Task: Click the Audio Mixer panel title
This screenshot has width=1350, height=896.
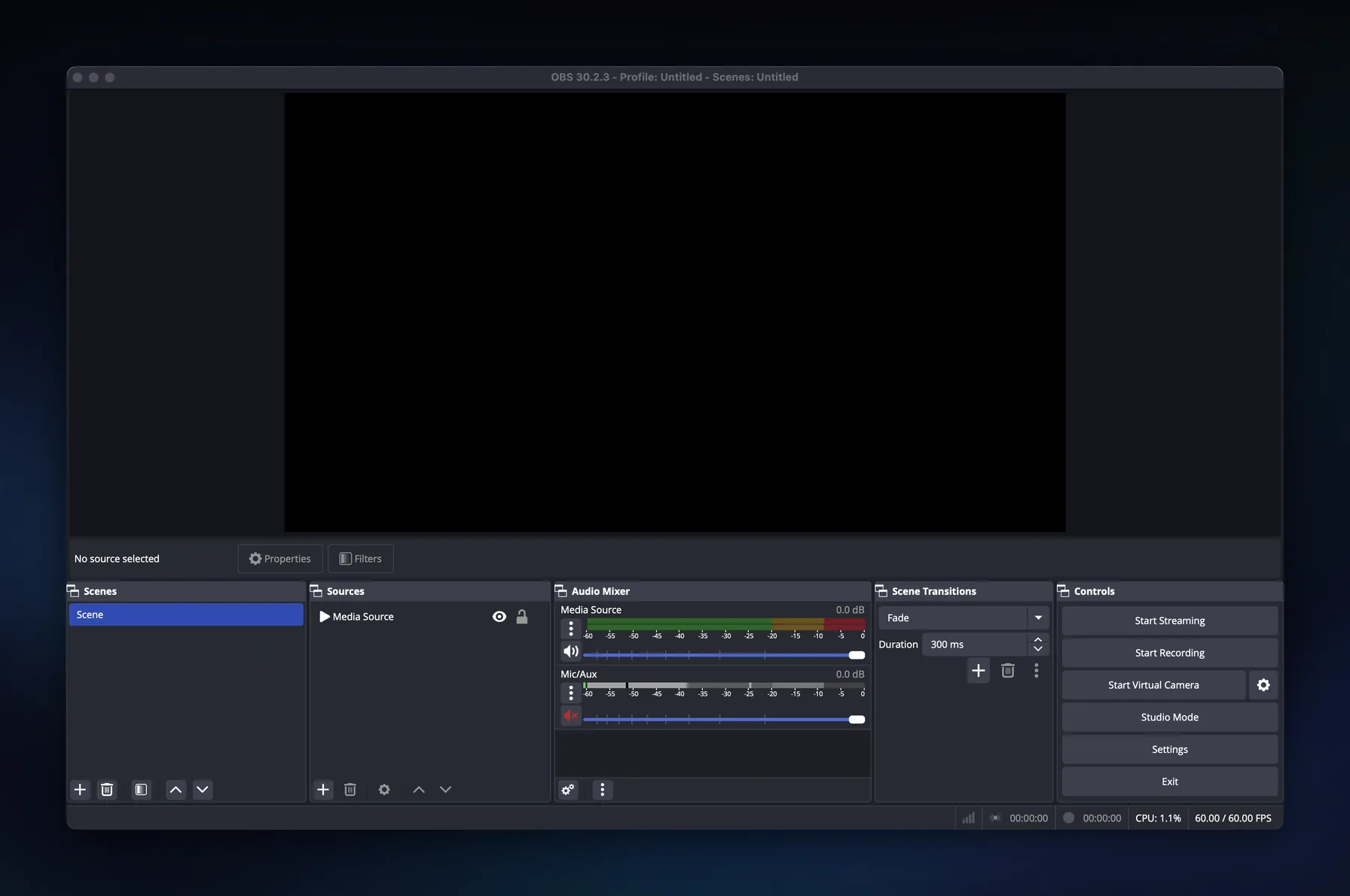Action: click(600, 591)
